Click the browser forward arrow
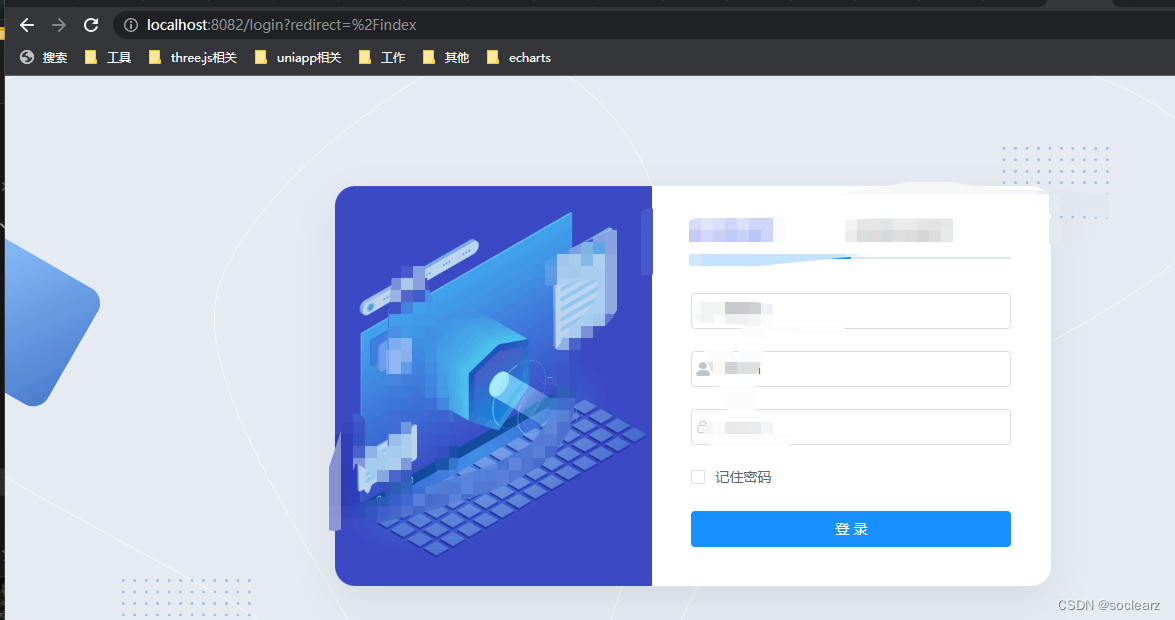 point(58,25)
